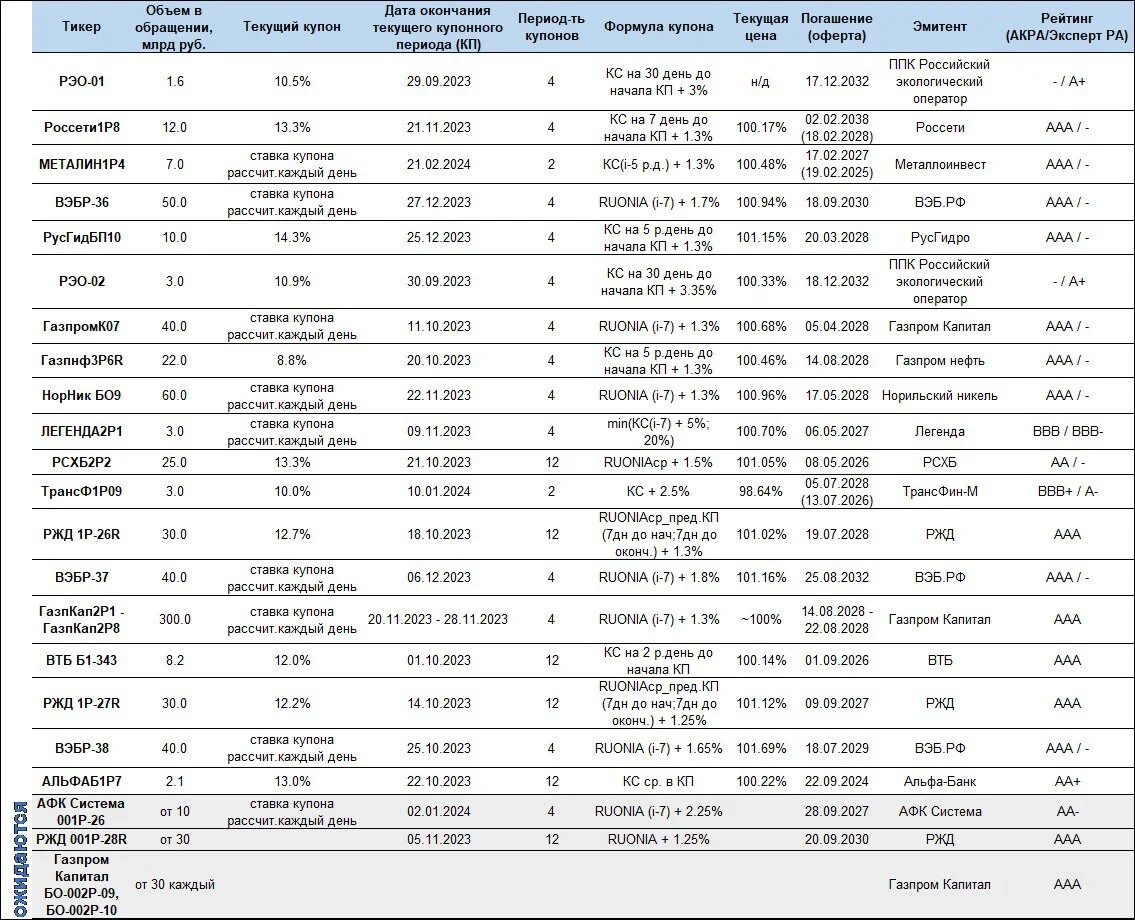The height and width of the screenshot is (920, 1135).
Task: Select the 'НорНик БО9' ticker cell
Action: pyautogui.click(x=82, y=395)
